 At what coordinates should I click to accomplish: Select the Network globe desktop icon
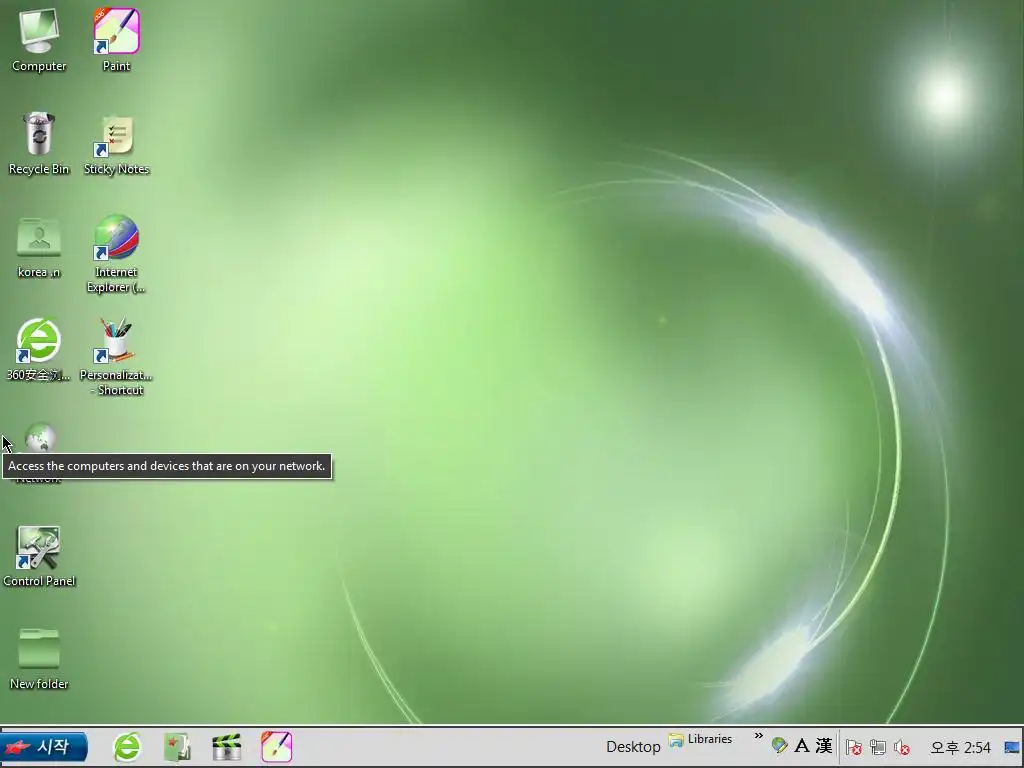(x=40, y=438)
